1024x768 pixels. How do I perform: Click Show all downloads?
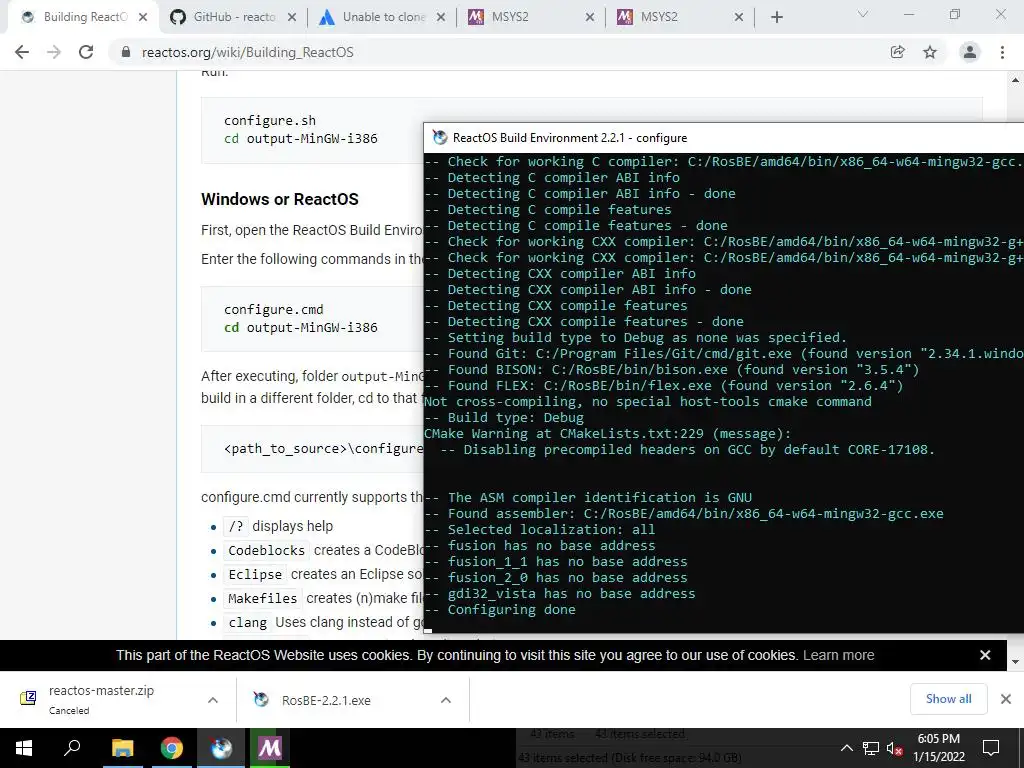[948, 699]
